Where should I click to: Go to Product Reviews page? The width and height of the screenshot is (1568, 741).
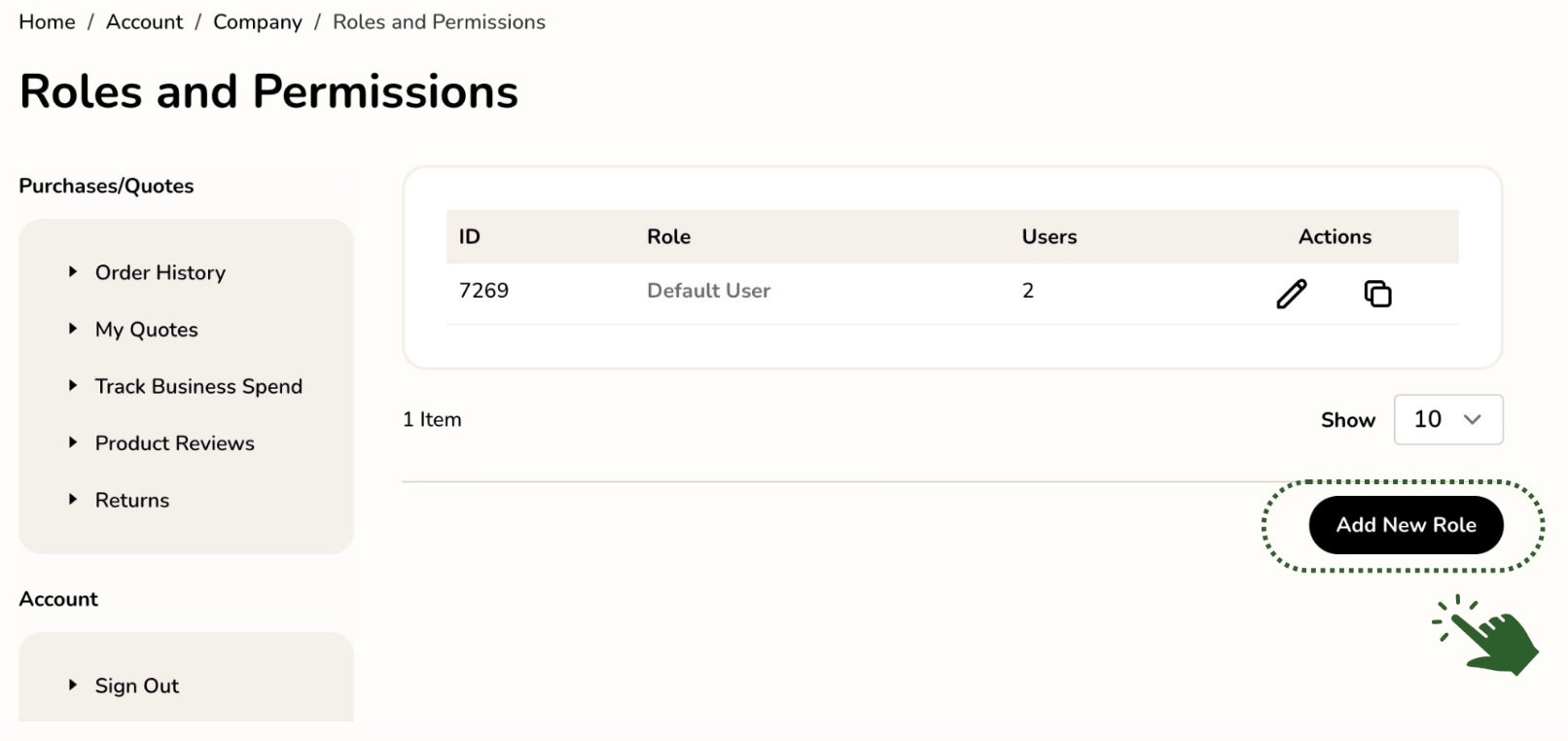pos(175,443)
